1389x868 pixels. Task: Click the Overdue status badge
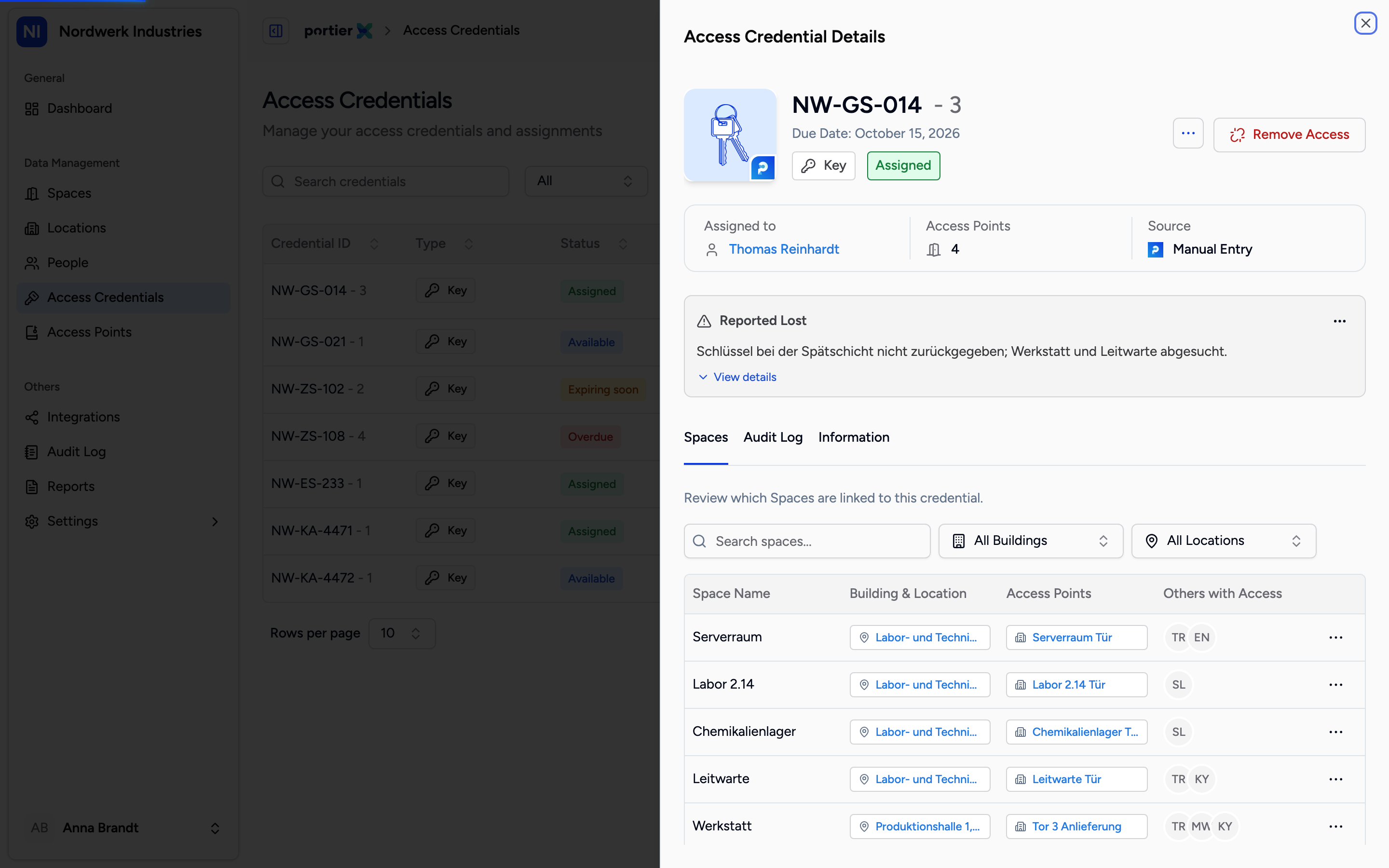pos(590,437)
